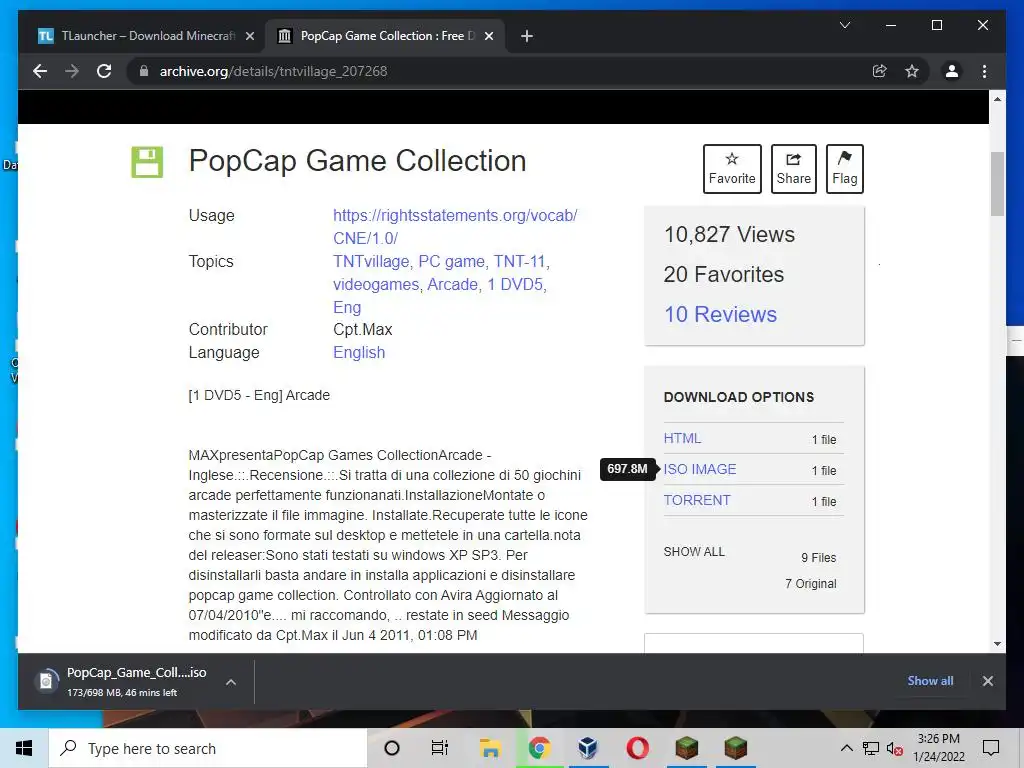Close the TLauncher tab
Image resolution: width=1024 pixels, height=768 pixels.
249,36
